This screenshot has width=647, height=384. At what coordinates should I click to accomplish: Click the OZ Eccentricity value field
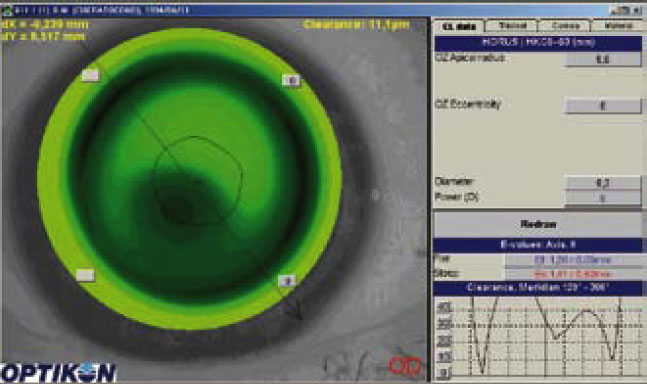(x=602, y=106)
